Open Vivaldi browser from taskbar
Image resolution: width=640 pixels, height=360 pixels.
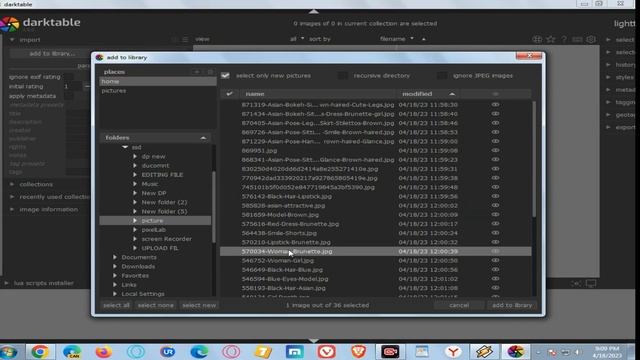pos(327,351)
